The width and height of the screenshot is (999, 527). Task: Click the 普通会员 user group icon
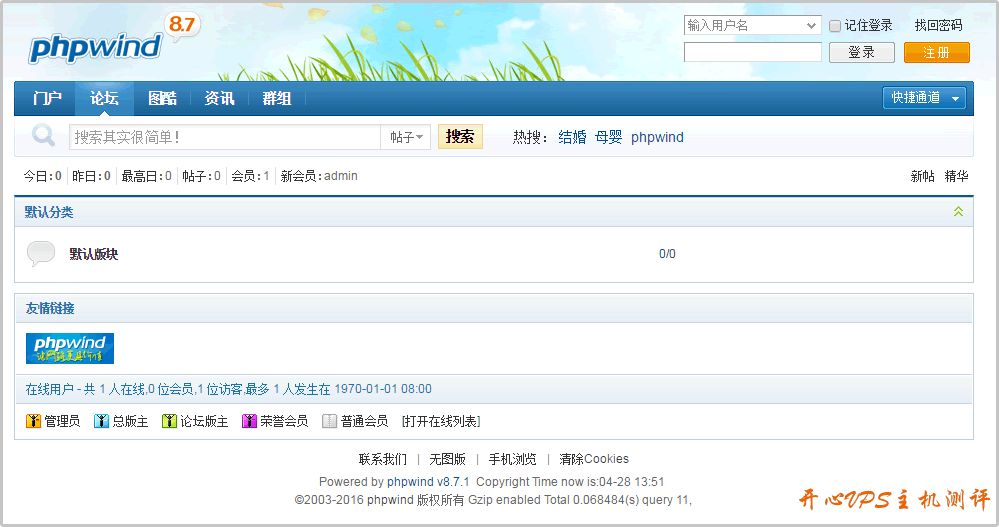[329, 422]
